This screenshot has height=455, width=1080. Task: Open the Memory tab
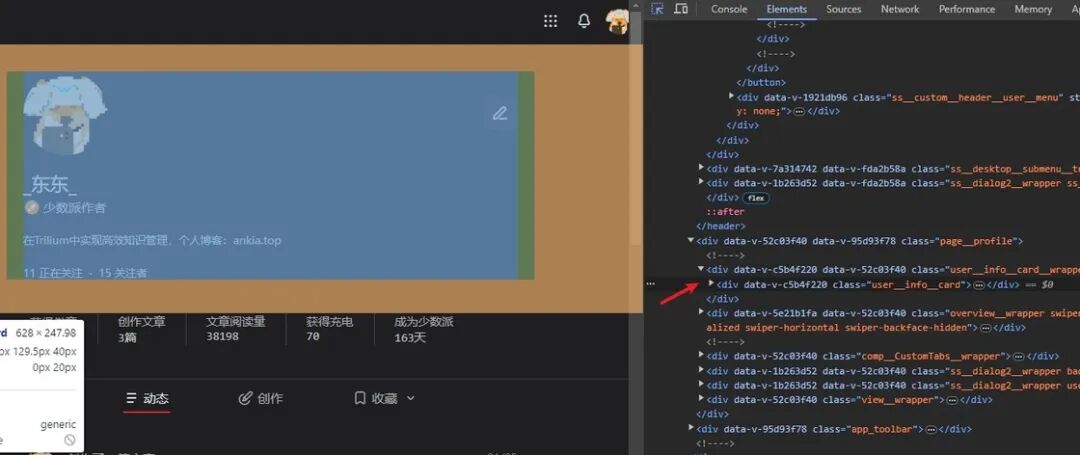(1033, 9)
